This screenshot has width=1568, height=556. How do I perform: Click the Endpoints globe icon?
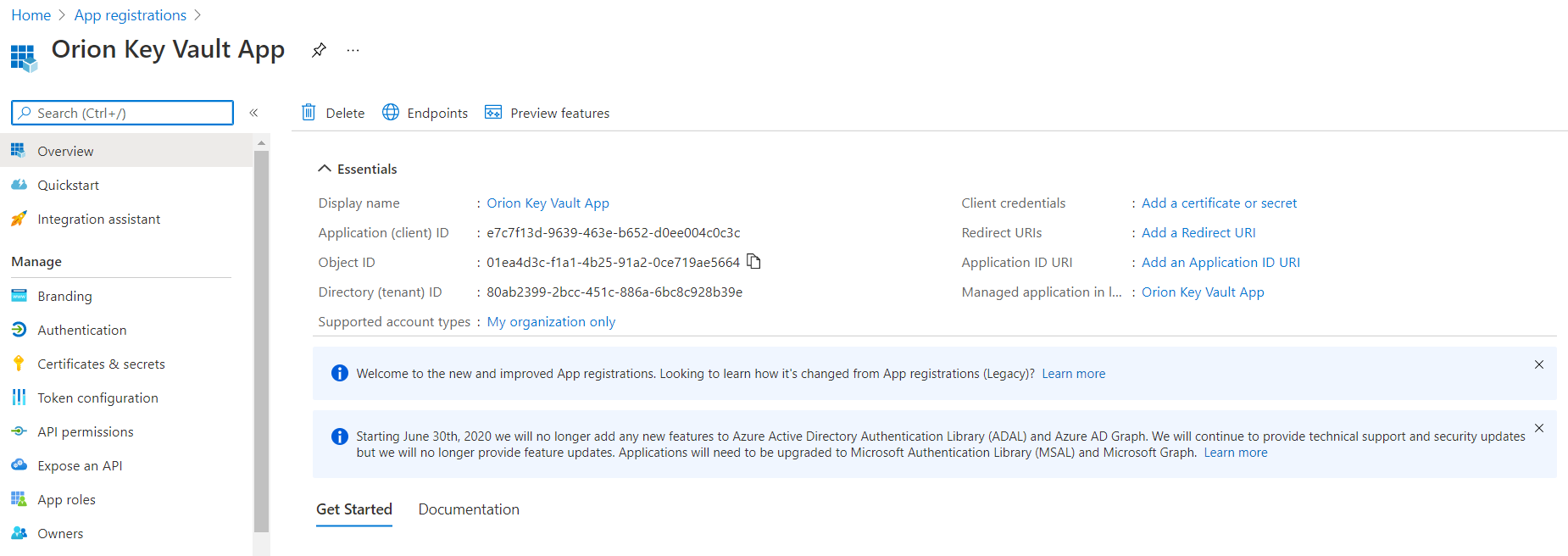(391, 112)
